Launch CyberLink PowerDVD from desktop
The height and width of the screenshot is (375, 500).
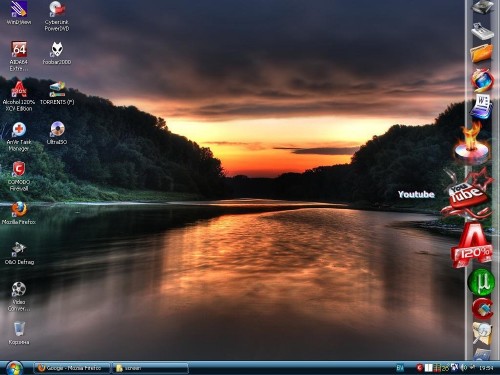[x=57, y=16]
